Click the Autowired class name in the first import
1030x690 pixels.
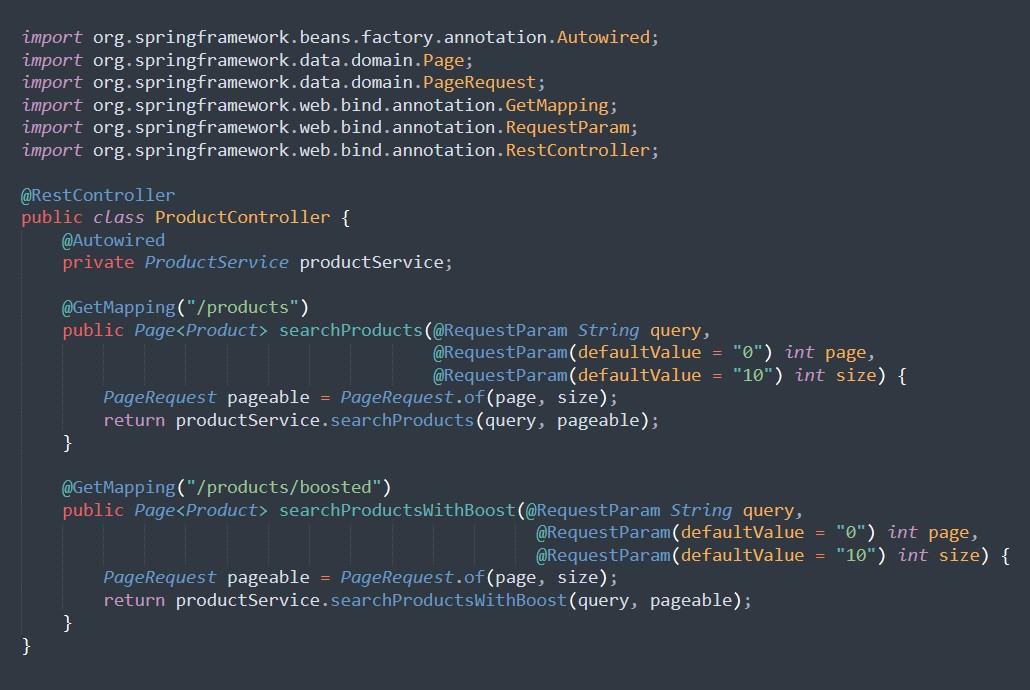[x=608, y=37]
